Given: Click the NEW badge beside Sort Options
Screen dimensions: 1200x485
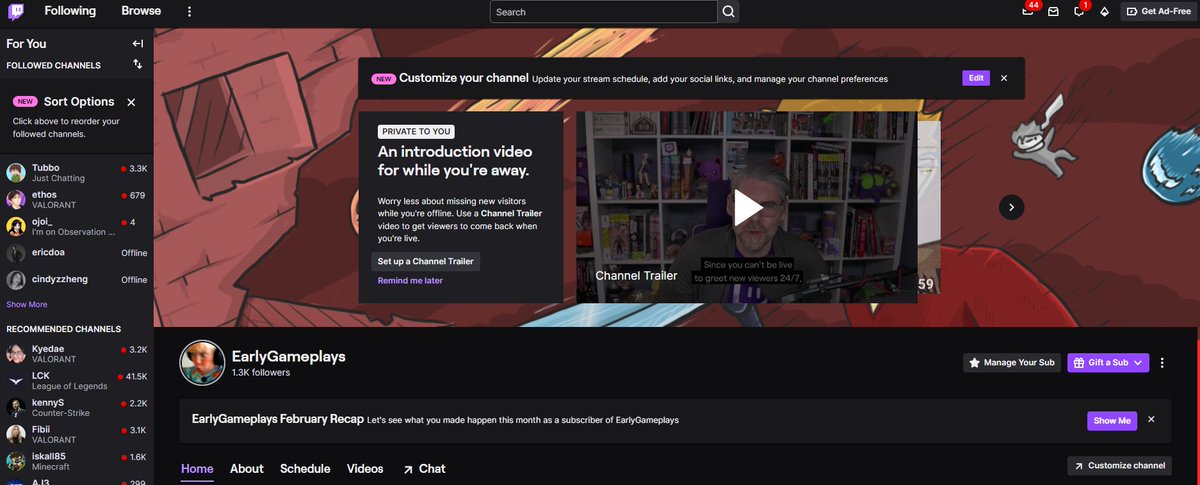Looking at the screenshot, I should click(25, 102).
